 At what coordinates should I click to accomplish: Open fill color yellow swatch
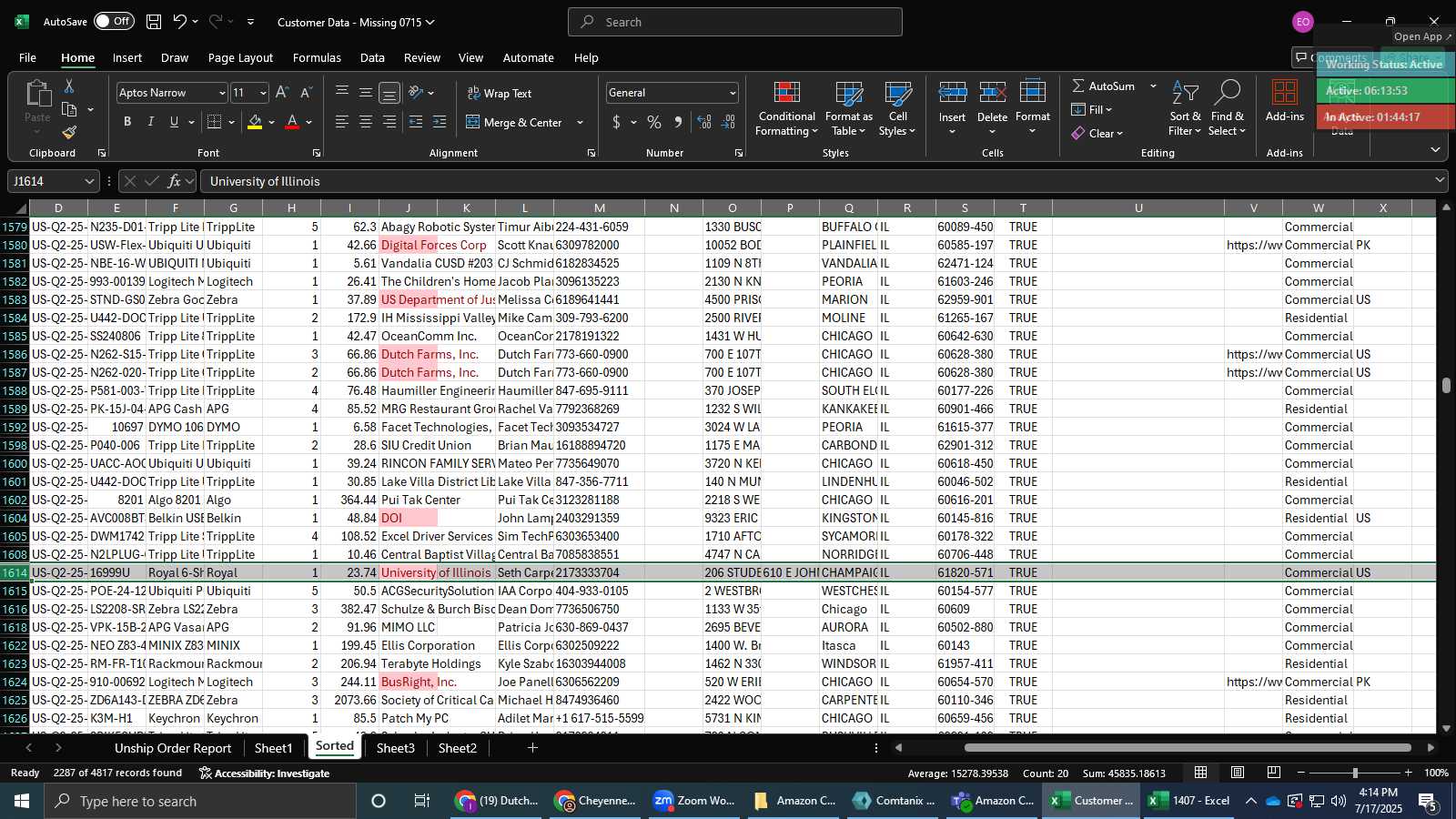(255, 122)
